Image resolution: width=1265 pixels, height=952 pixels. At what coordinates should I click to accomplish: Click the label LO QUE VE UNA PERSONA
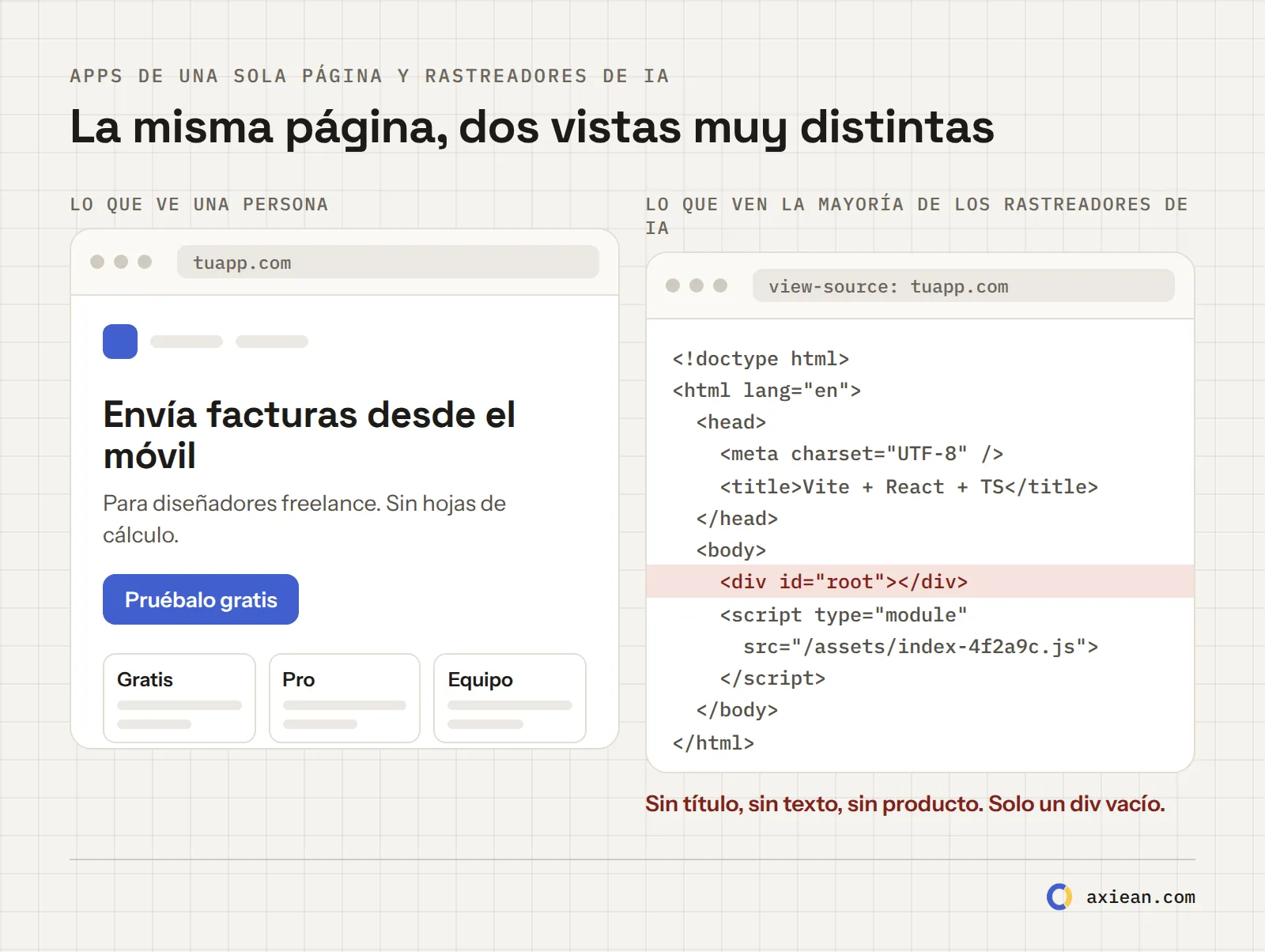199,204
